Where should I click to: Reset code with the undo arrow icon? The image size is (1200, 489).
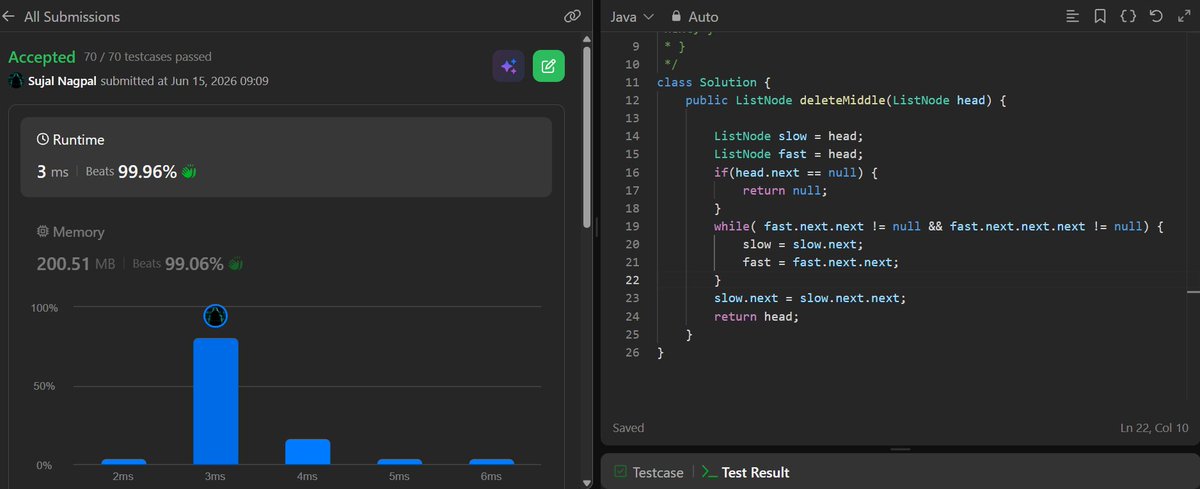pos(1156,17)
